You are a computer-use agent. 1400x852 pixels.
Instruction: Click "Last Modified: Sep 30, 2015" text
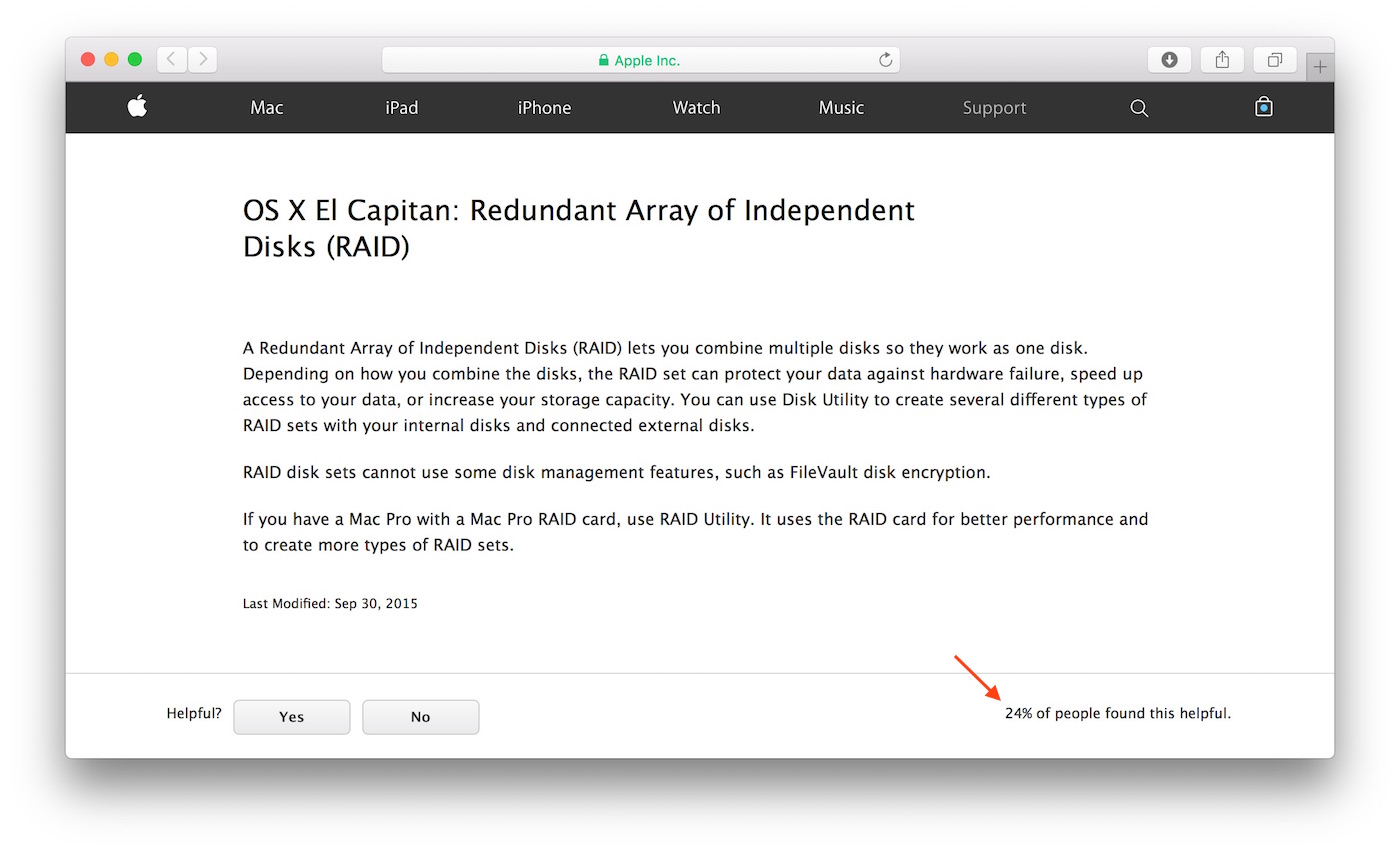coord(330,604)
